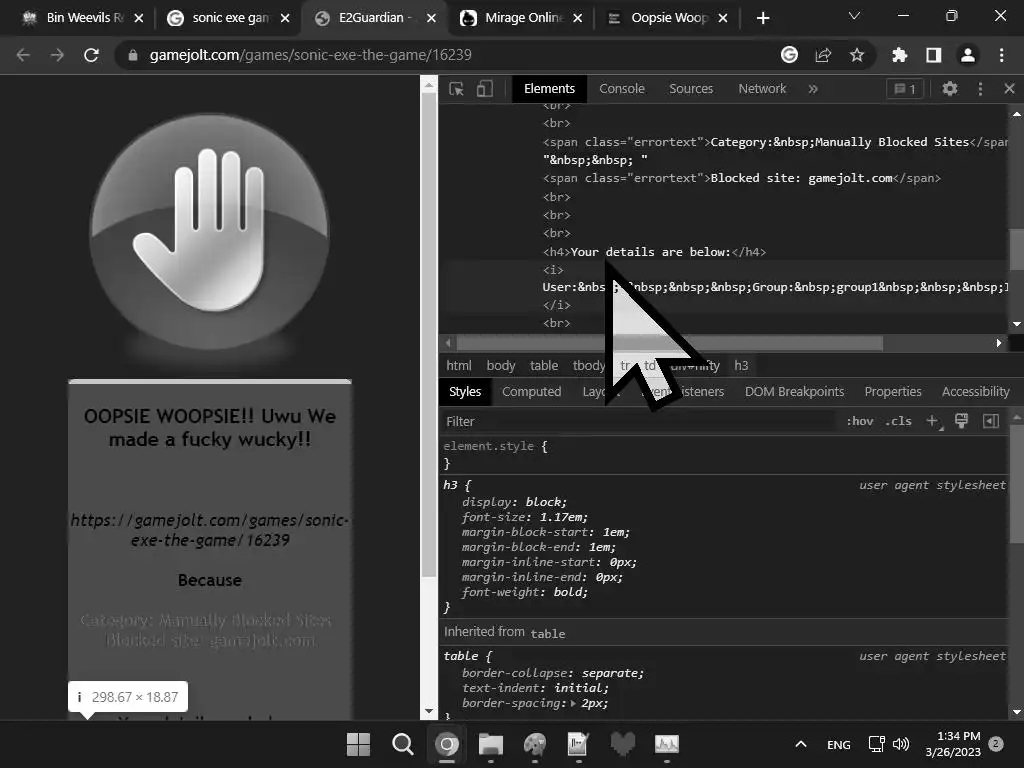The image size is (1024, 768).
Task: Switch to the Sources tab
Action: click(x=691, y=89)
